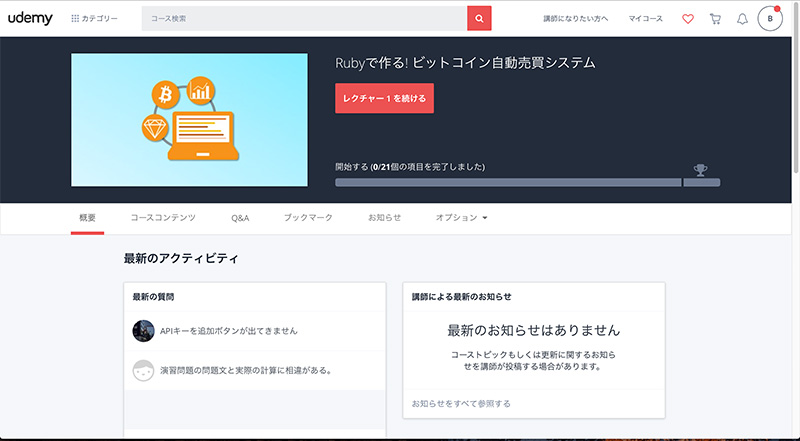
Task: Select the 概要 tab
Action: [x=87, y=218]
